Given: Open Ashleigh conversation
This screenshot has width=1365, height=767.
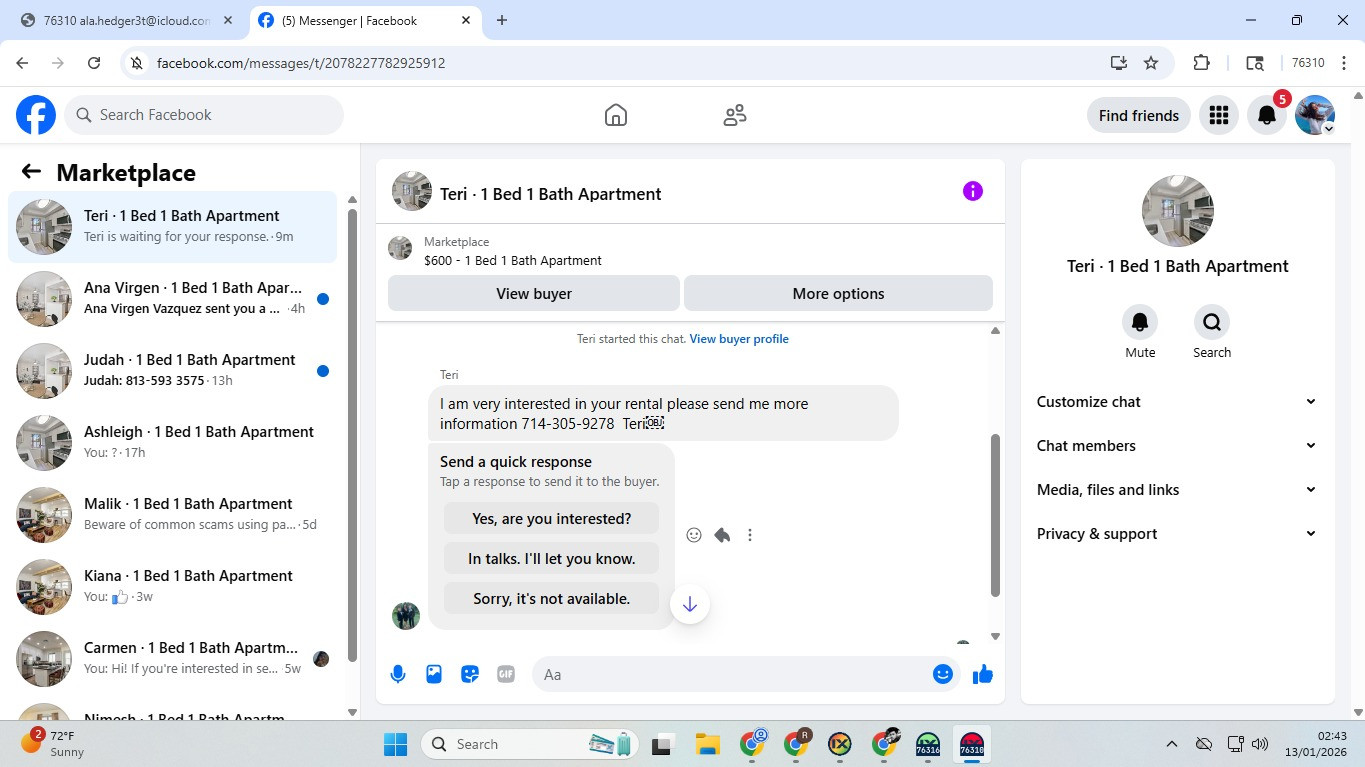Looking at the screenshot, I should point(172,443).
